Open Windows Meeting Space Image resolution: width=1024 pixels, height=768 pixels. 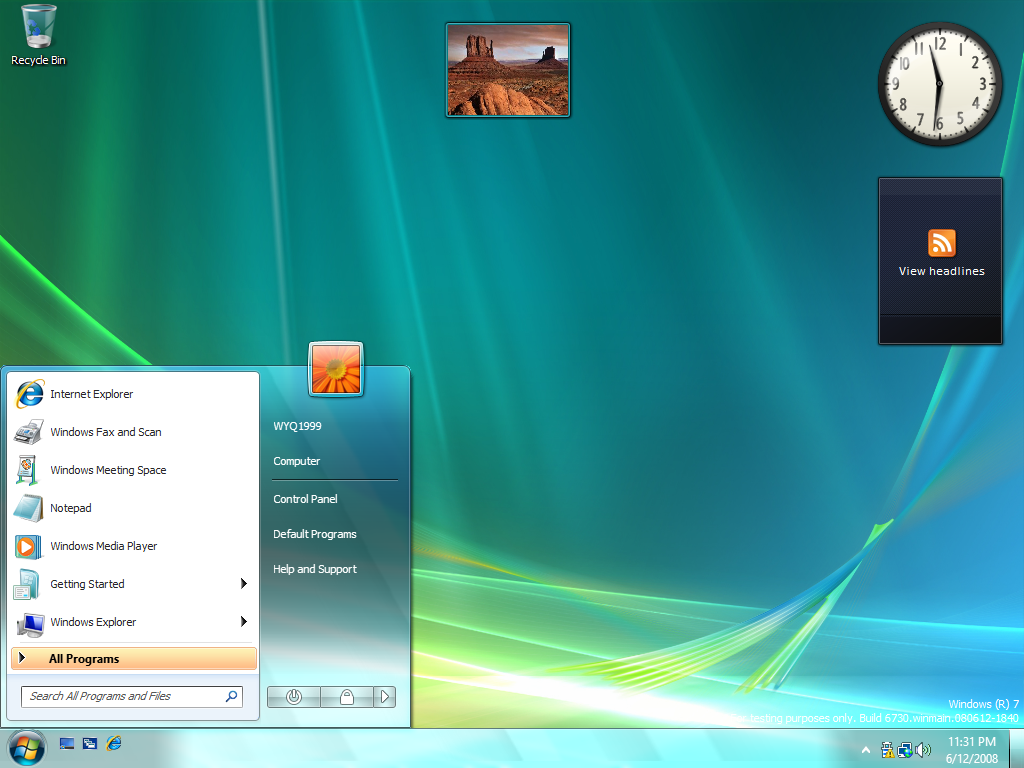click(x=108, y=470)
